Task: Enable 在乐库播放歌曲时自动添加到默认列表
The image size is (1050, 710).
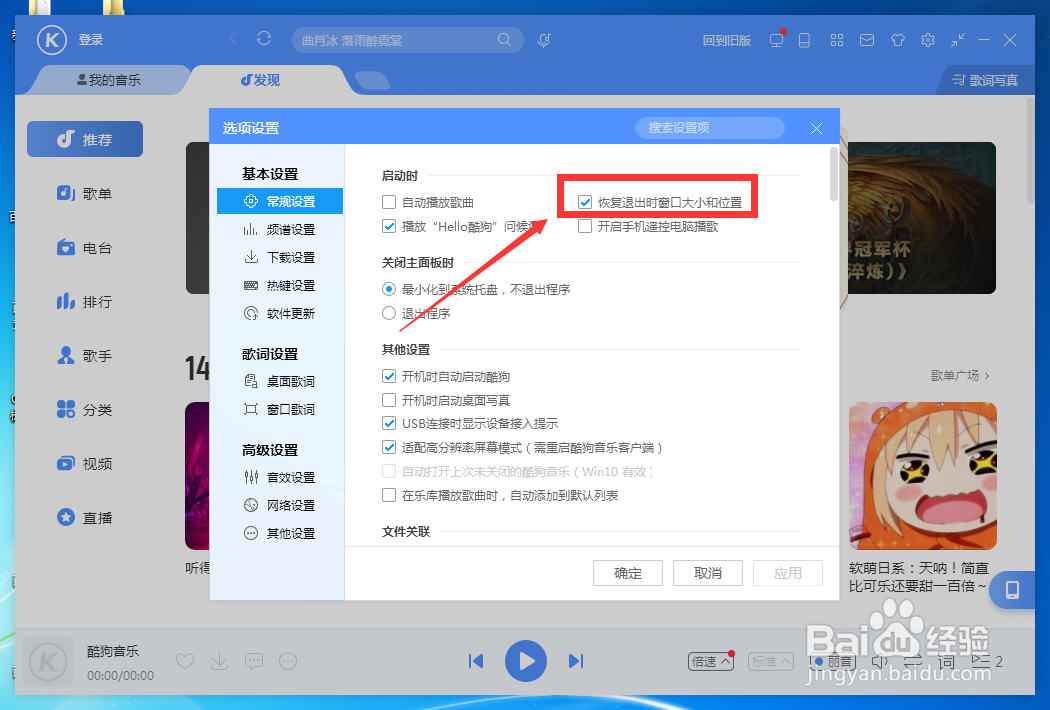Action: [x=388, y=495]
